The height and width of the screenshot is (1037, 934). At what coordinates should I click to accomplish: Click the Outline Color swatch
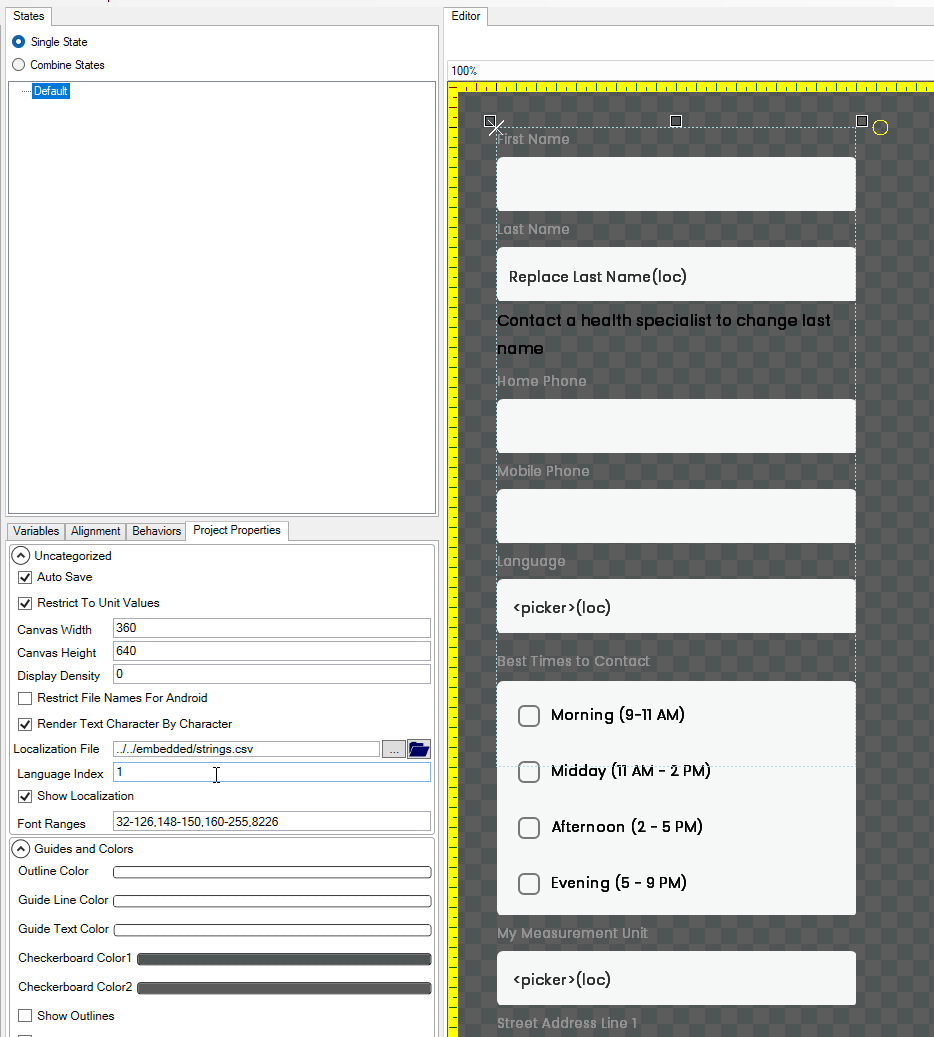coord(272,872)
